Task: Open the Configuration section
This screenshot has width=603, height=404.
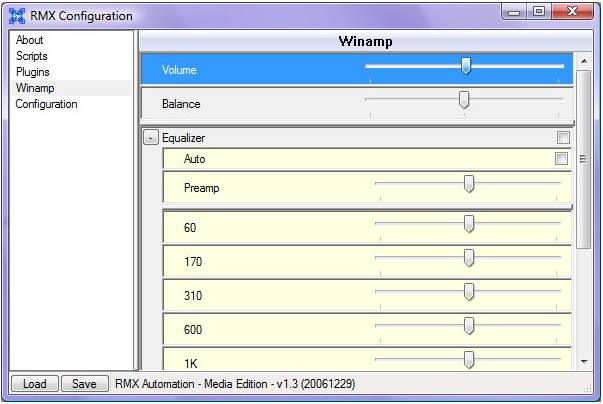Action: (47, 104)
